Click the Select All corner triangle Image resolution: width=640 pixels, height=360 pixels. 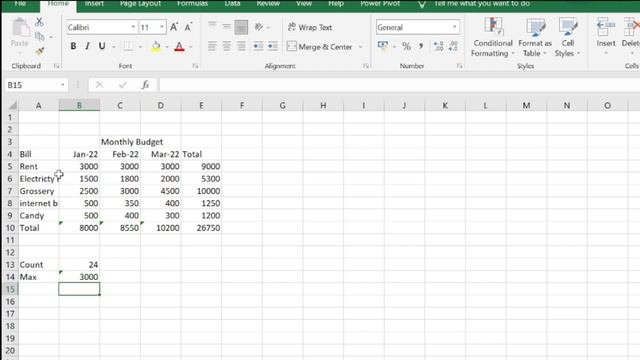coord(12,106)
